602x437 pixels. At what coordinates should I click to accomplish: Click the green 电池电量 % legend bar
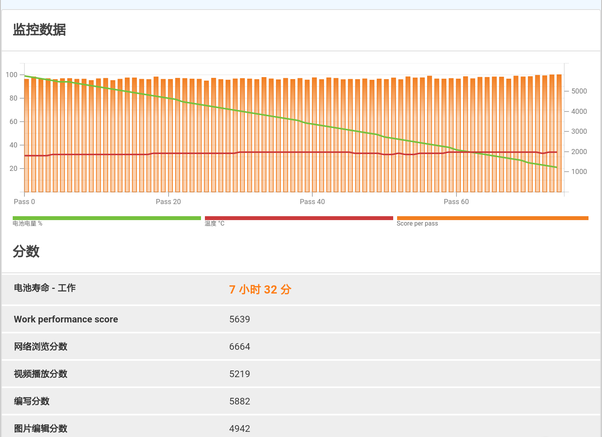pos(106,217)
